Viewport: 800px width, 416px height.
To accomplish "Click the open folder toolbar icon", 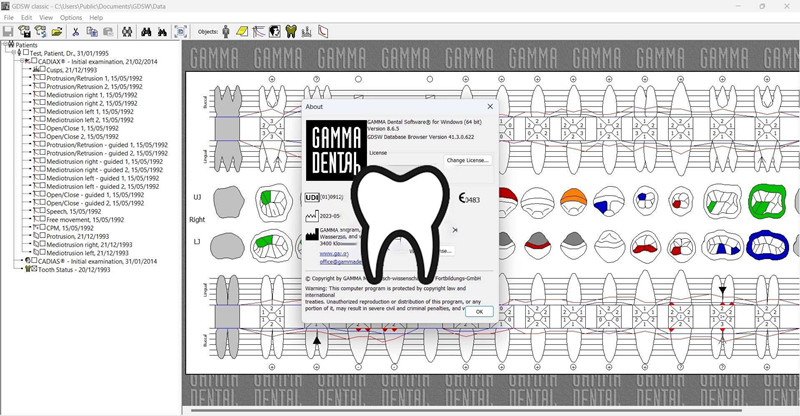I will pyautogui.click(x=57, y=32).
